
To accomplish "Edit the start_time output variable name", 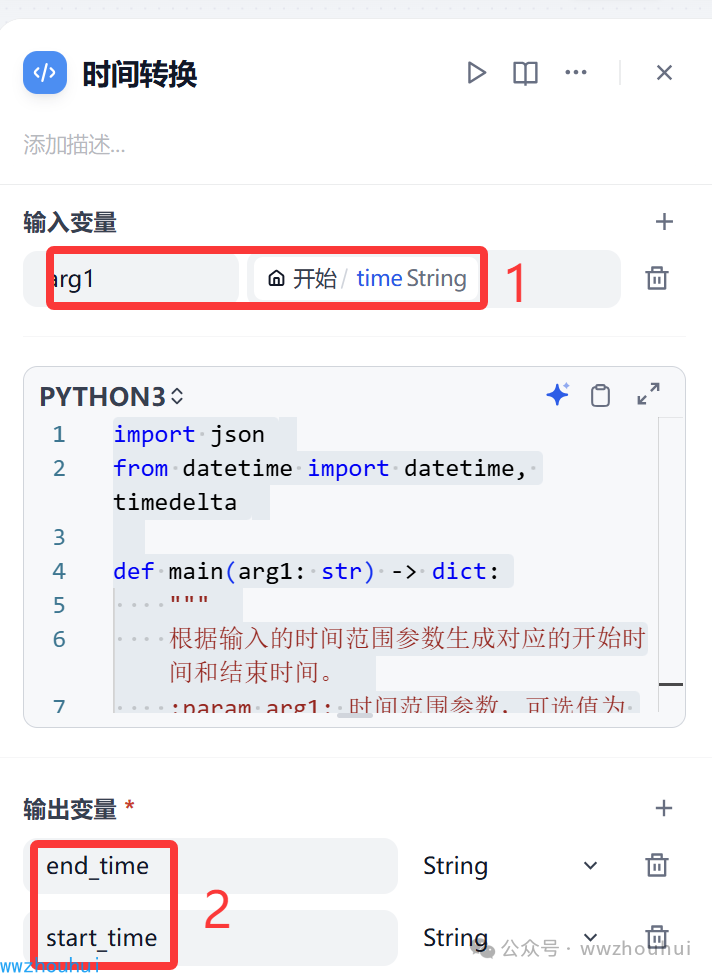I will 210,938.
